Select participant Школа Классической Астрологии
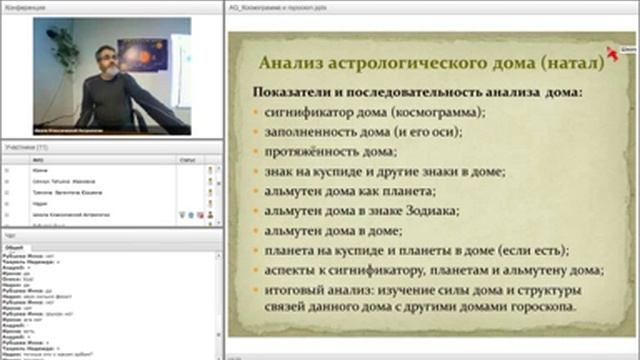 point(109,215)
